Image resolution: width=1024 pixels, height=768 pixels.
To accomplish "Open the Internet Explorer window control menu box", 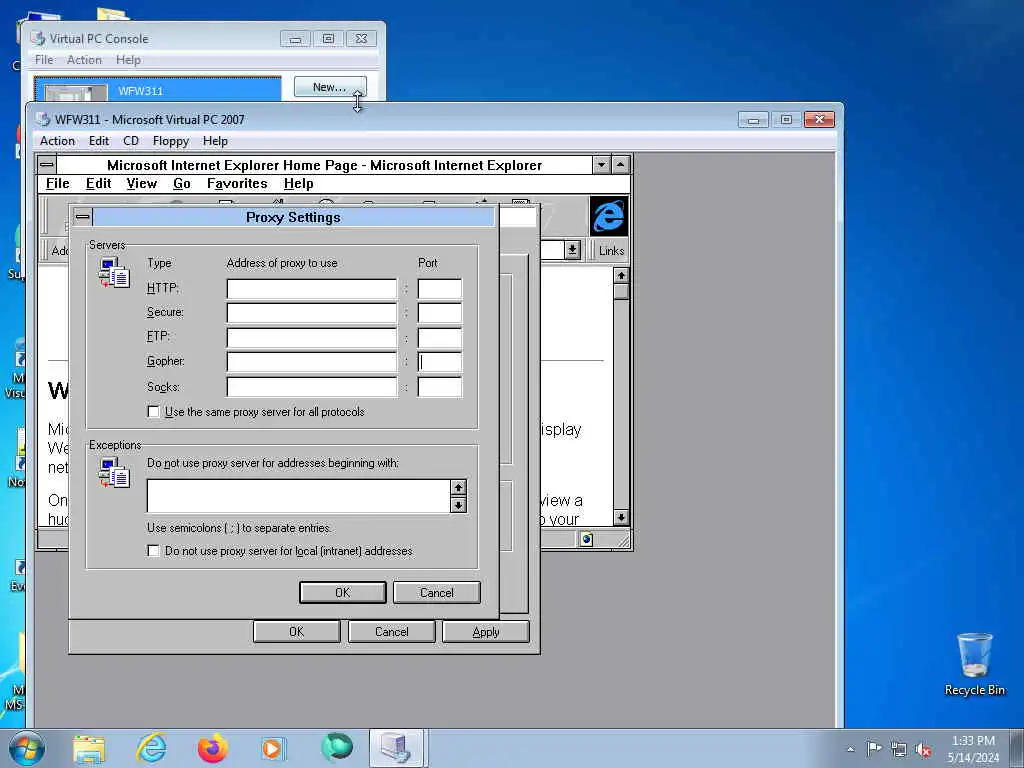I will click(47, 165).
